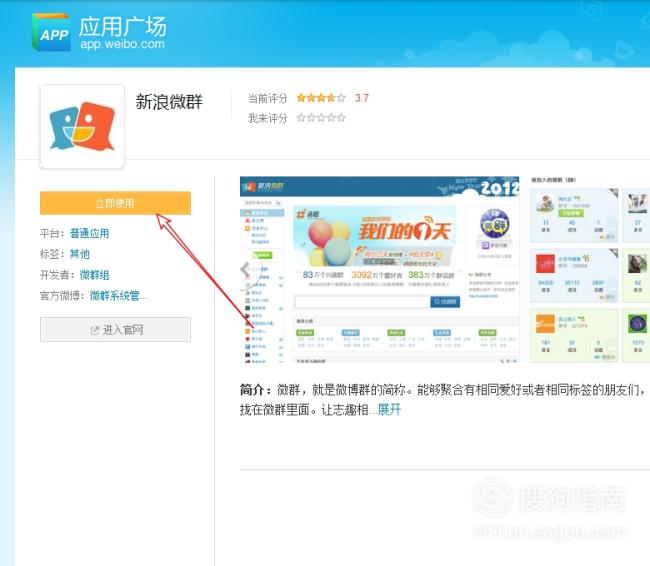Viewport: 650px width, 566px height.
Task: Click the APP logo icon in header
Action: pos(51,32)
